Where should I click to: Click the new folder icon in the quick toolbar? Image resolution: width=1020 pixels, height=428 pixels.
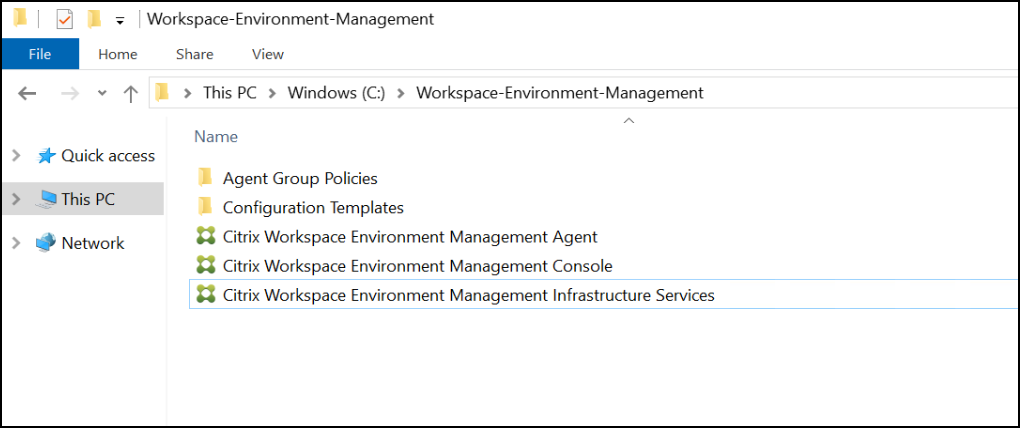click(x=94, y=19)
